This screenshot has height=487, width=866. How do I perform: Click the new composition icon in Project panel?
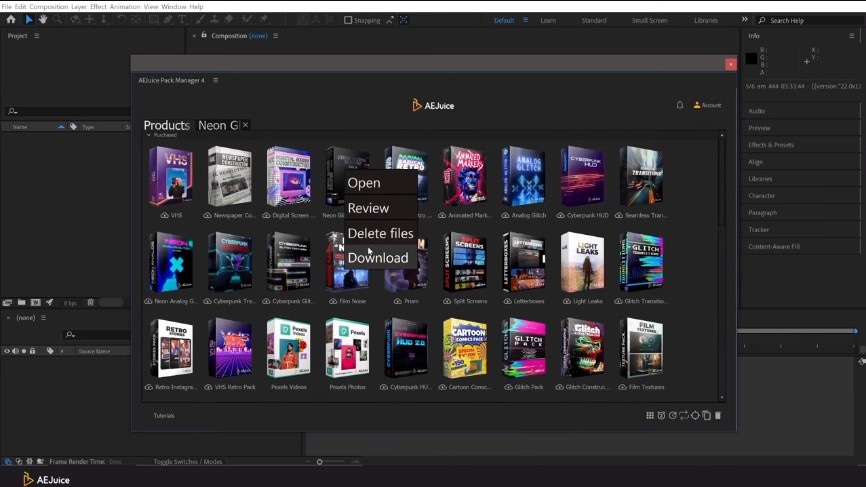[x=35, y=302]
